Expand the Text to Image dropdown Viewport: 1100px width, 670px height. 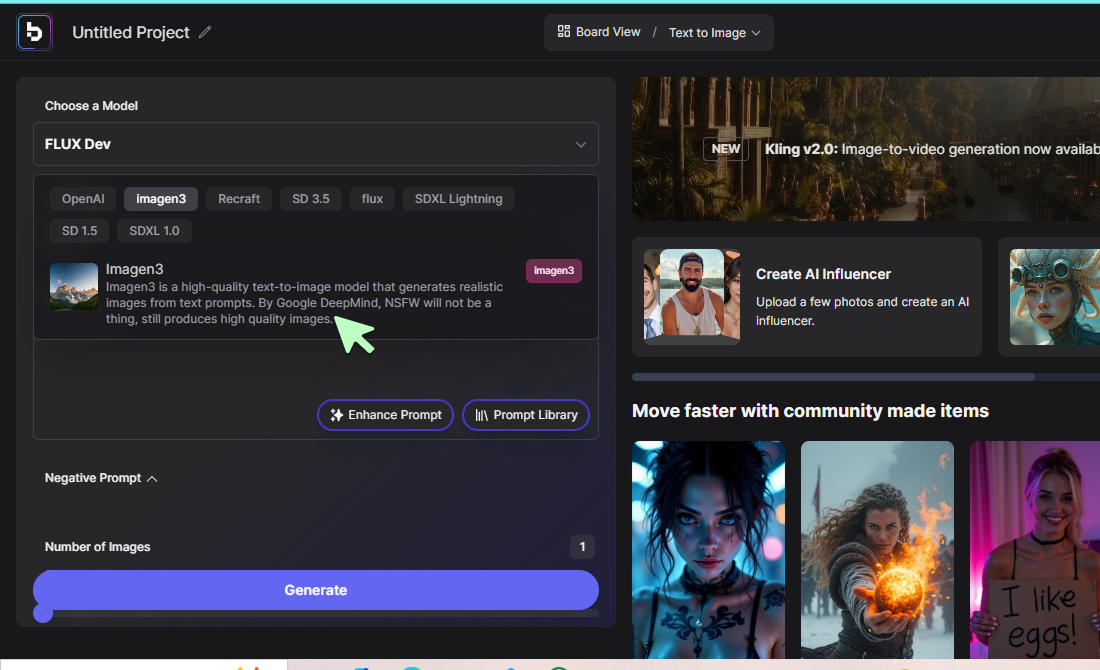coord(714,33)
